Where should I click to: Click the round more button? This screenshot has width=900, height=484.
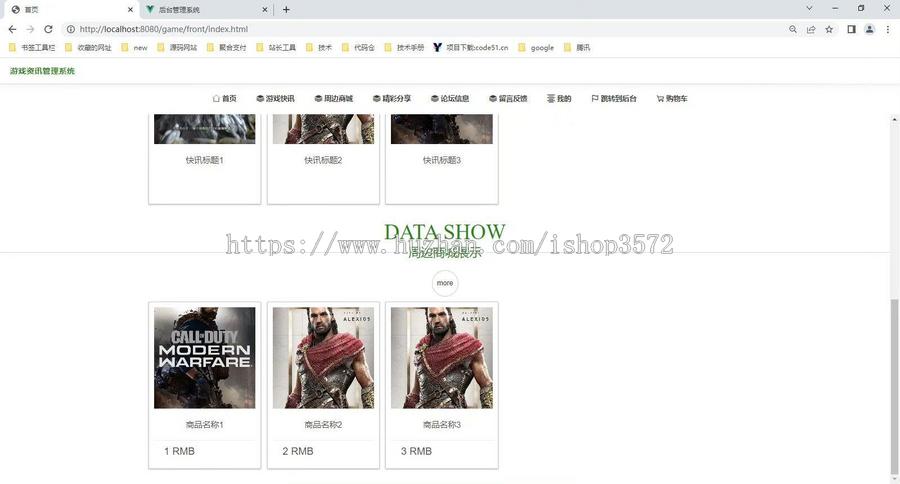pos(445,283)
